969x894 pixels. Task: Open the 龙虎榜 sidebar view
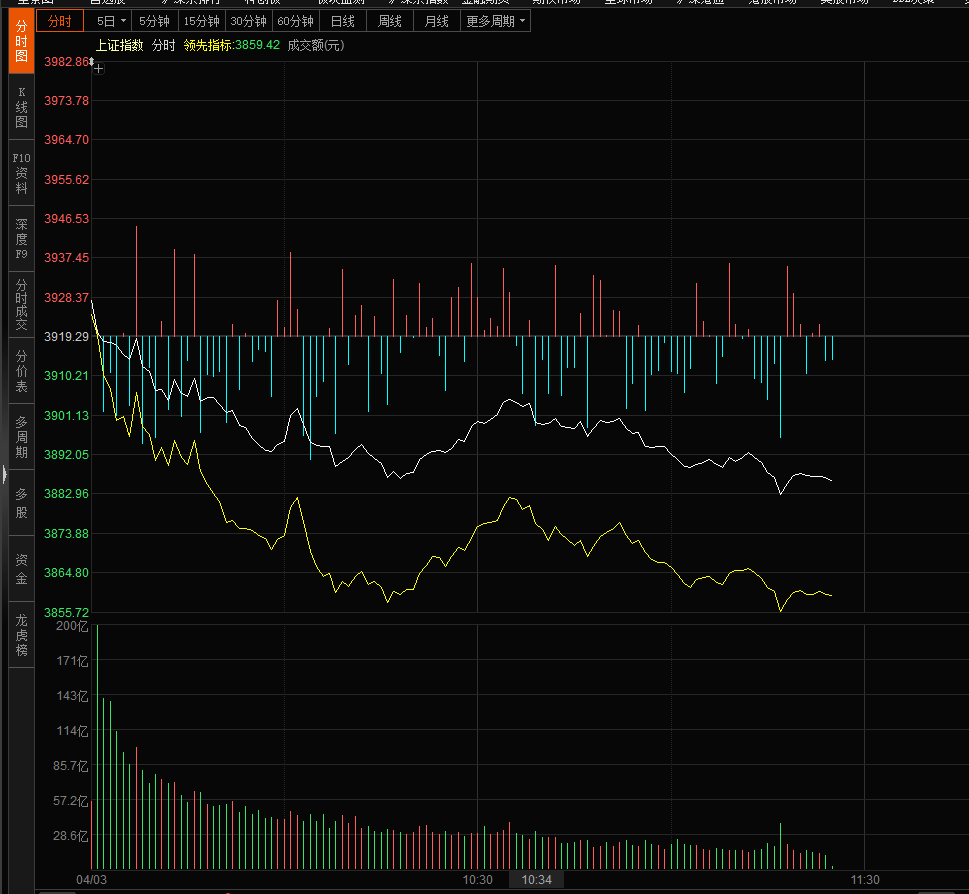21,635
